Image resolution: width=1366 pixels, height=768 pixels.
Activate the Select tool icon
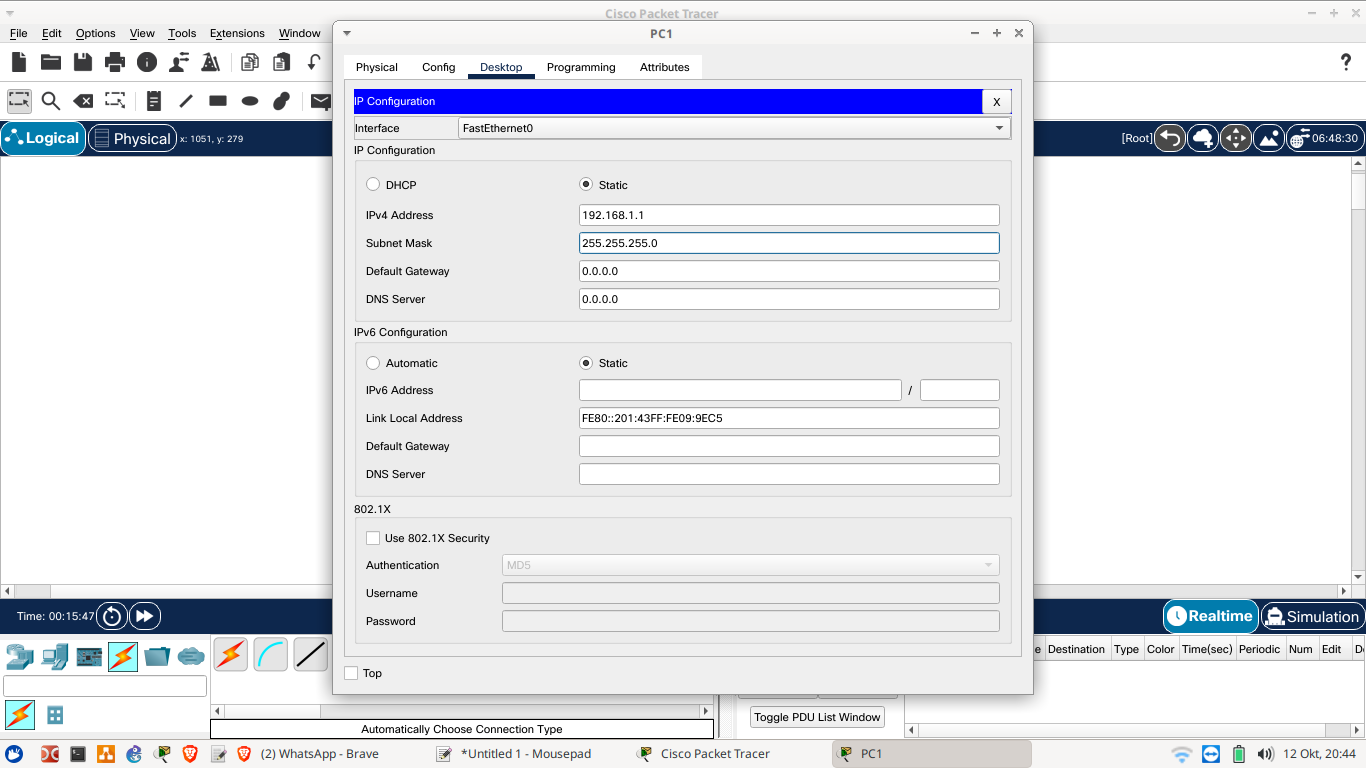tap(19, 101)
